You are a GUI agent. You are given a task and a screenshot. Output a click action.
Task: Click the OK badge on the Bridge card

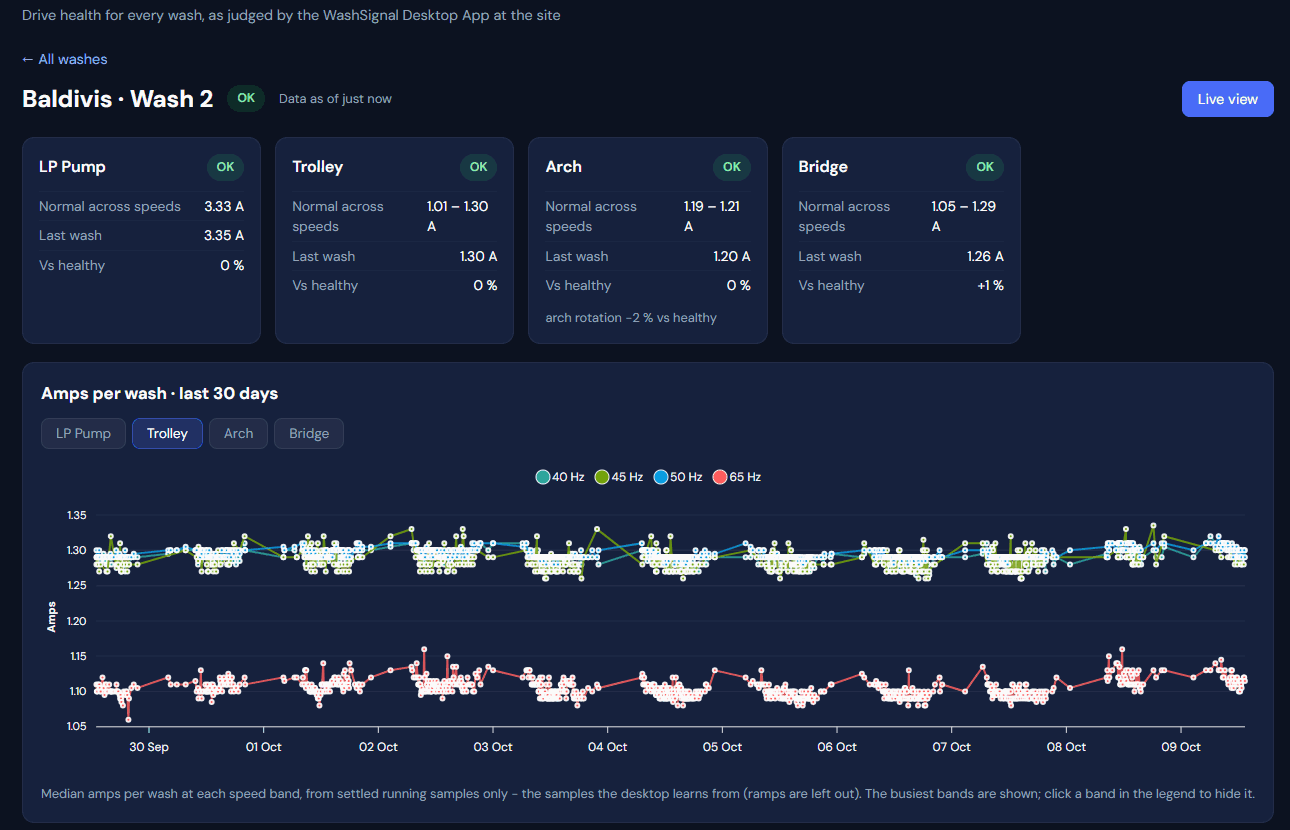(984, 167)
